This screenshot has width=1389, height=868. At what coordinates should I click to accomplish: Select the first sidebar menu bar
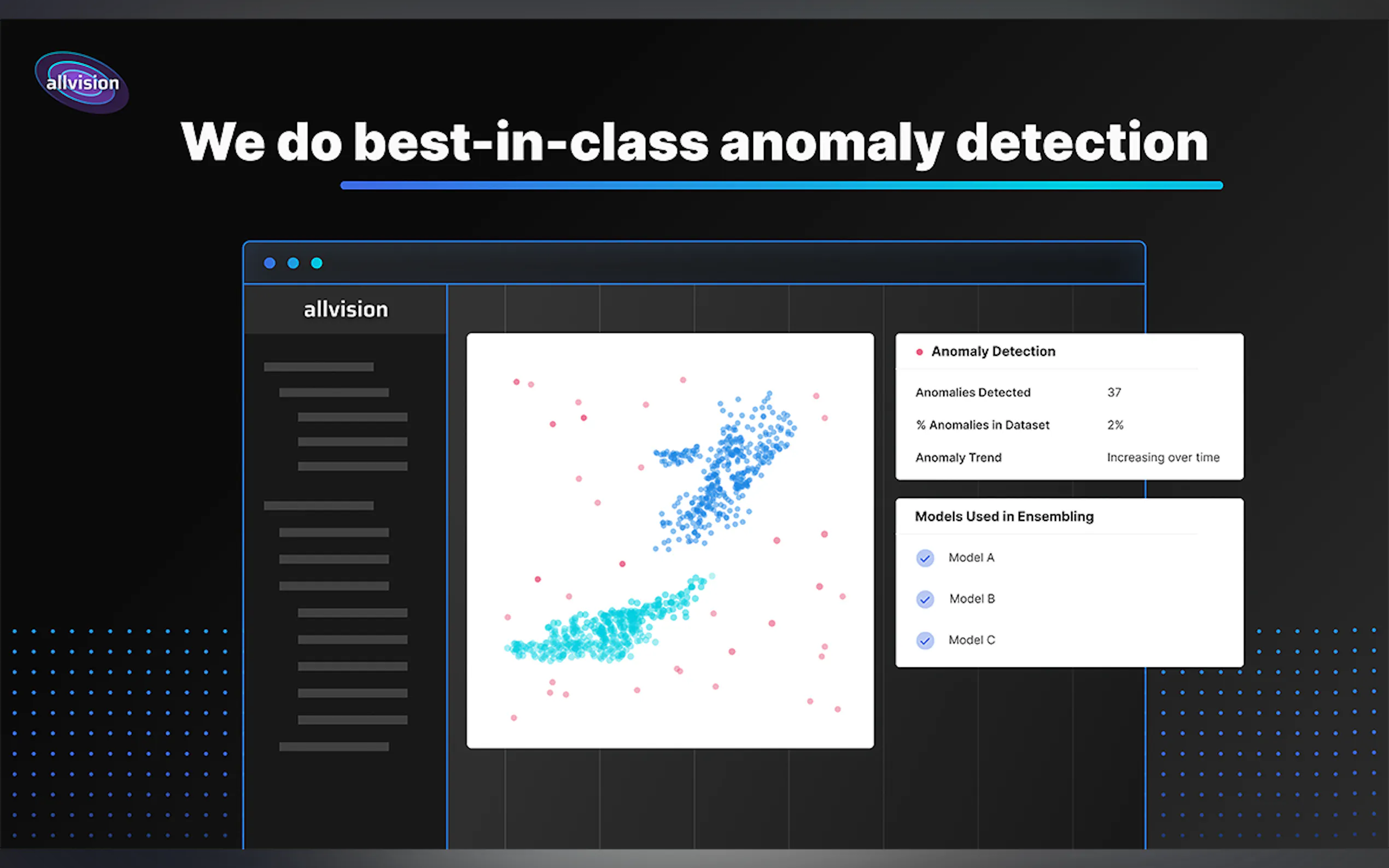pyautogui.click(x=319, y=367)
